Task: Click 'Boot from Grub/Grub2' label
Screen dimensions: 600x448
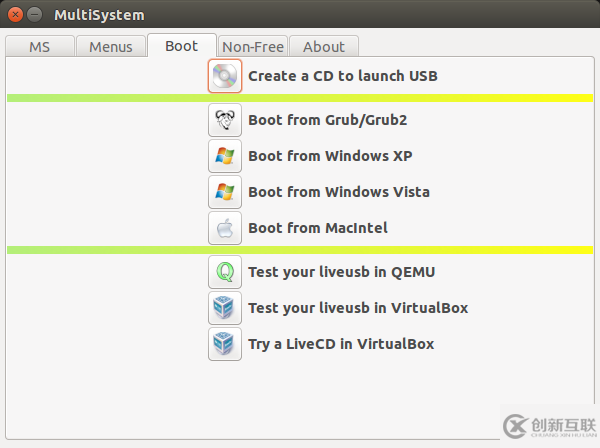Action: click(328, 120)
